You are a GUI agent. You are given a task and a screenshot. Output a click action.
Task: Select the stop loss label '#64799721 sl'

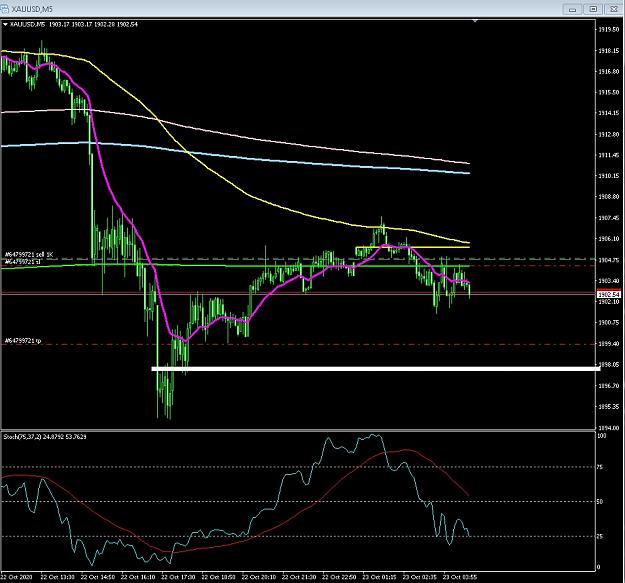click(x=22, y=262)
